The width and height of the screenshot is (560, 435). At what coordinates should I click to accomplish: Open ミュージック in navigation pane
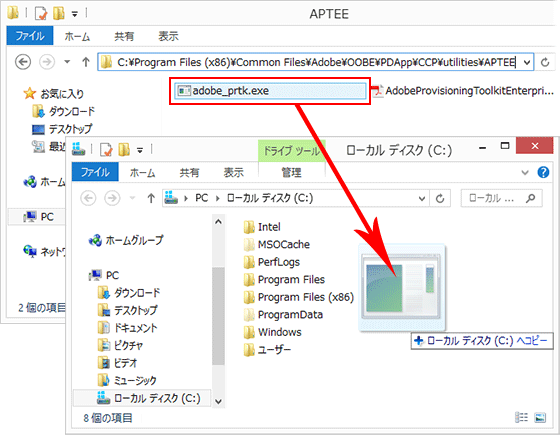pos(127,380)
